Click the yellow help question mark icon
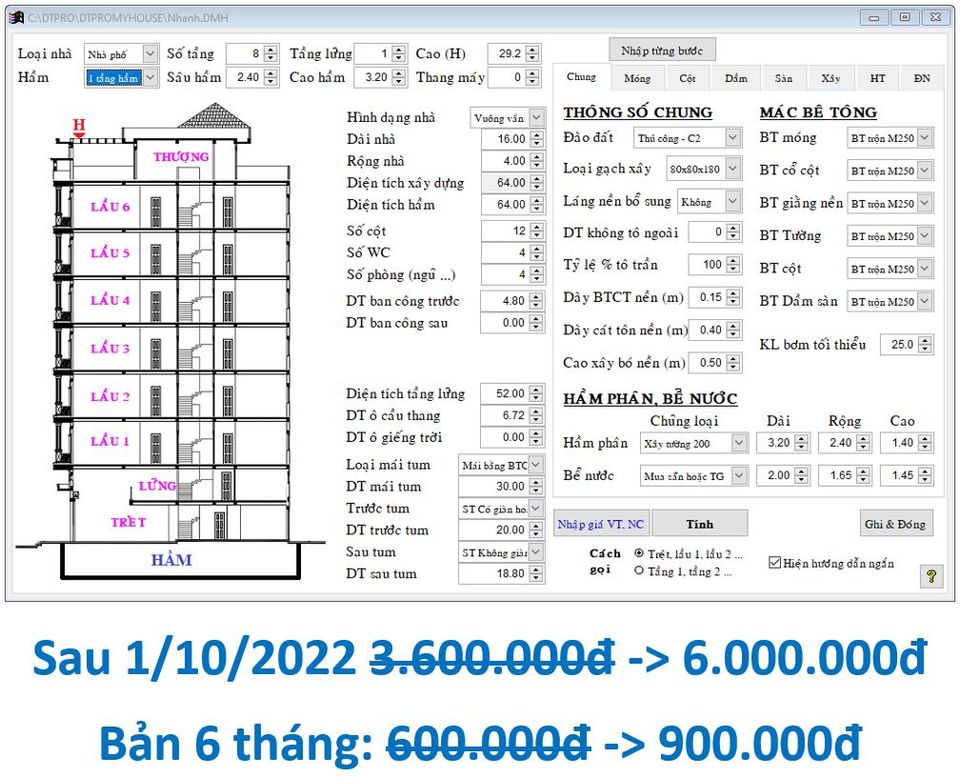The width and height of the screenshot is (960, 777). (x=931, y=576)
